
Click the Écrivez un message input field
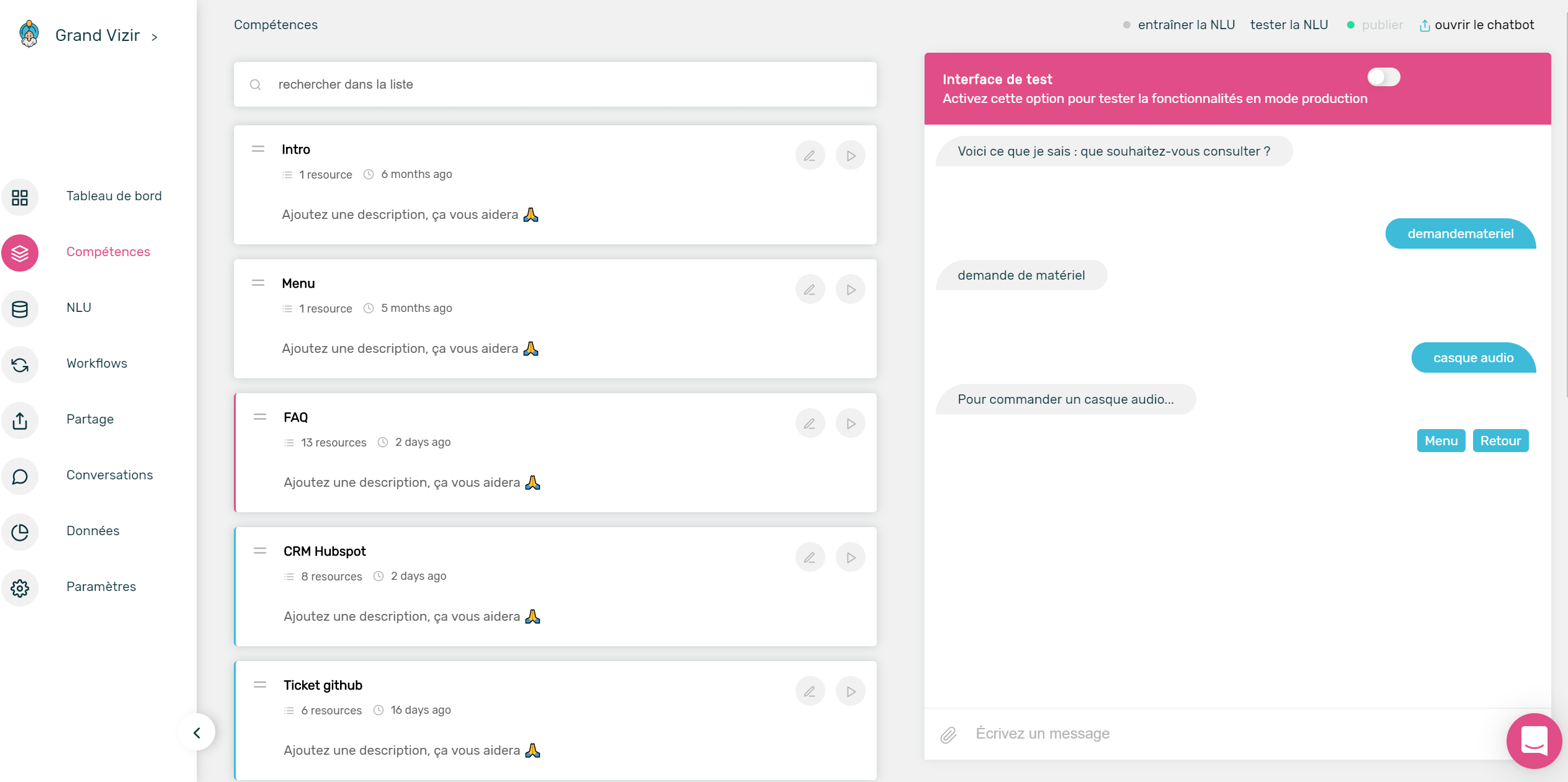point(1044,732)
